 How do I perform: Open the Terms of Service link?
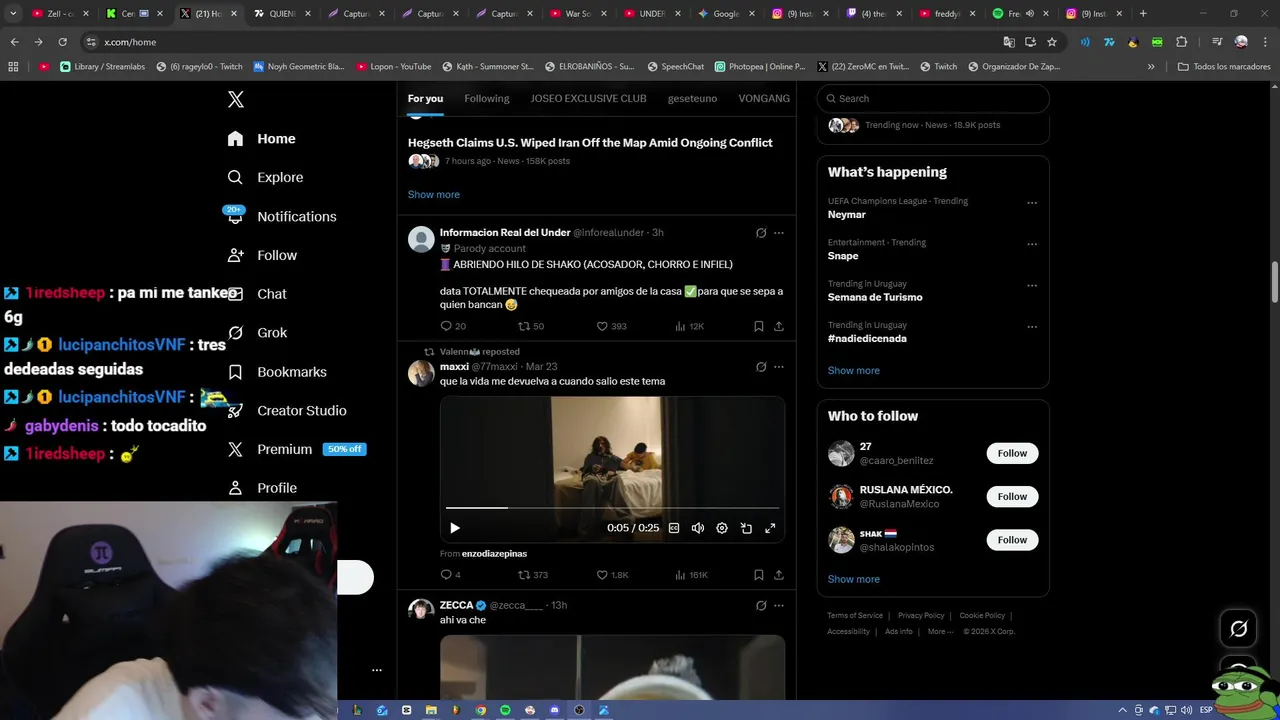(x=855, y=615)
